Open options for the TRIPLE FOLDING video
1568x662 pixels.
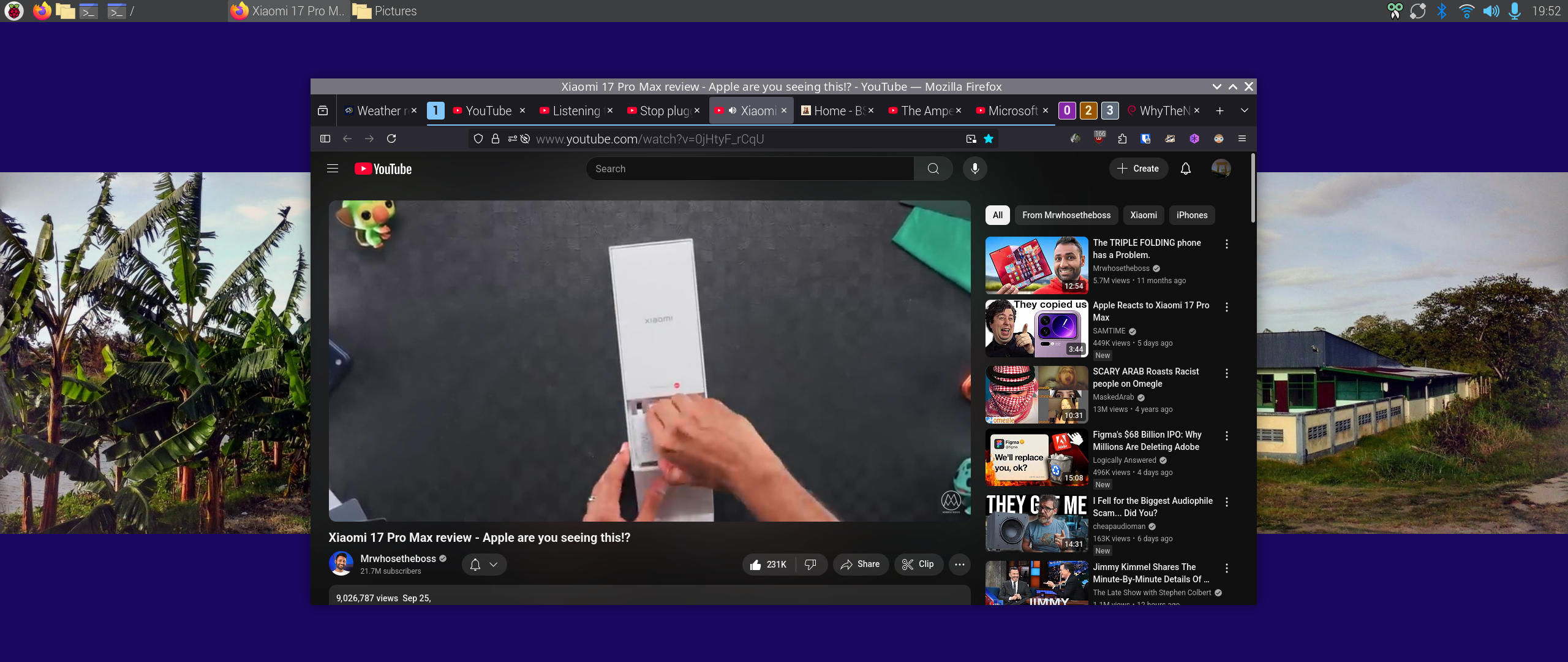(1226, 244)
